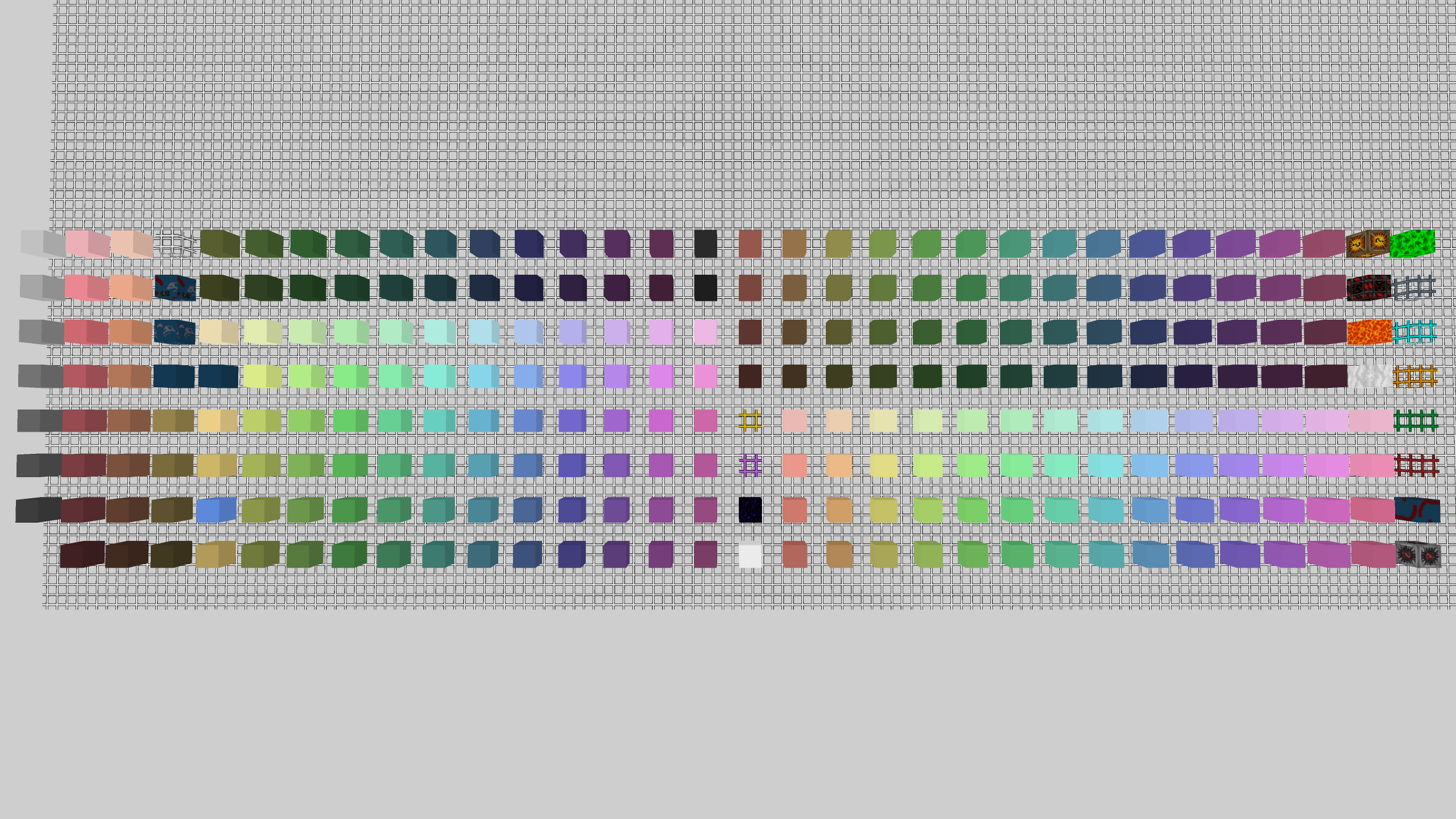Choose the orange lattice block

(1415, 376)
